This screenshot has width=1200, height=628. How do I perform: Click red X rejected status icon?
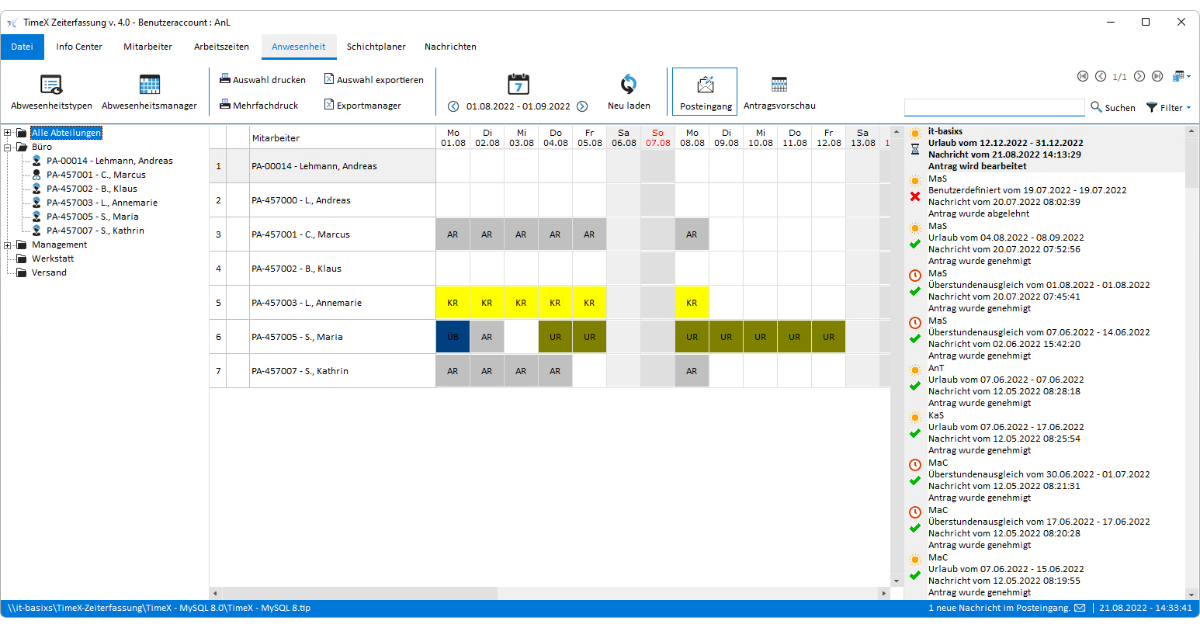click(x=914, y=196)
